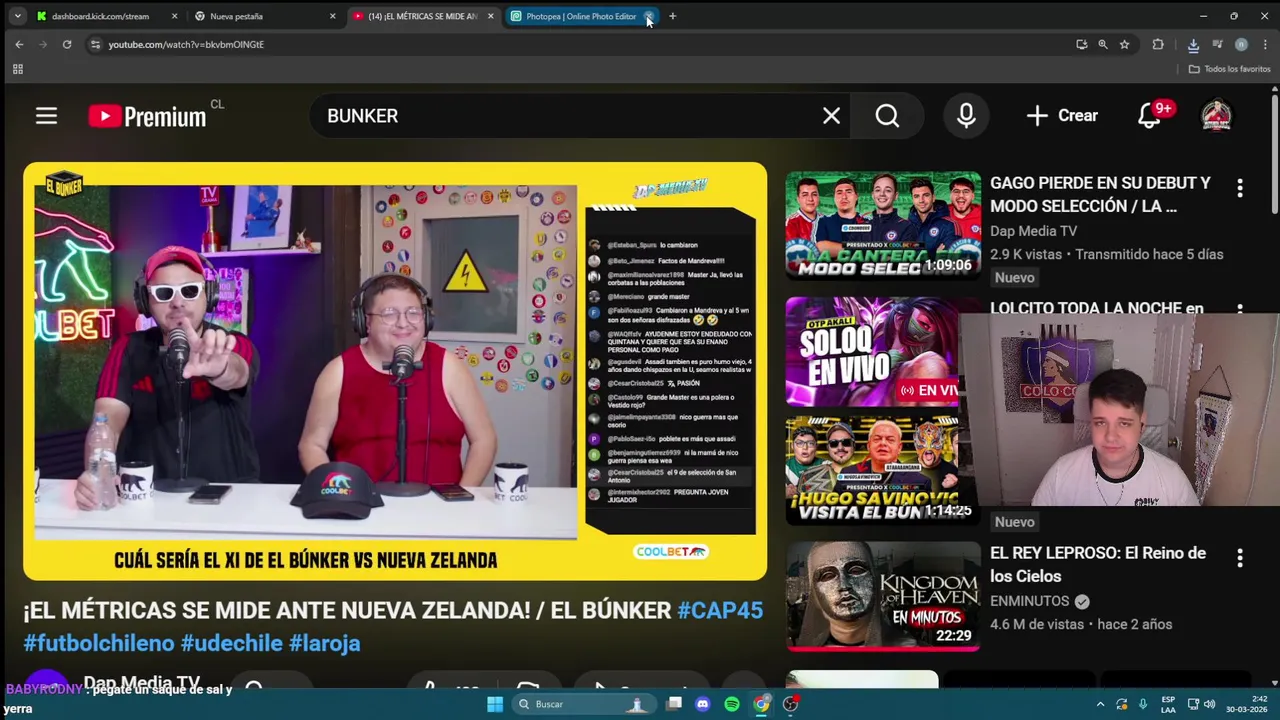Open the Kingdom of Heaven video thumbnail
This screenshot has width=1280, height=720.
pyautogui.click(x=883, y=596)
